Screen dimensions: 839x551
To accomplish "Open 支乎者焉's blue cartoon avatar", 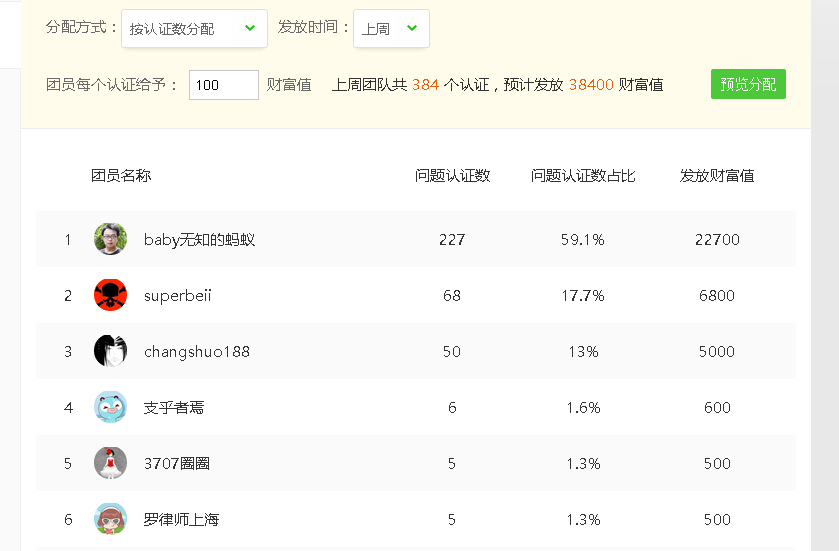I will tap(110, 407).
